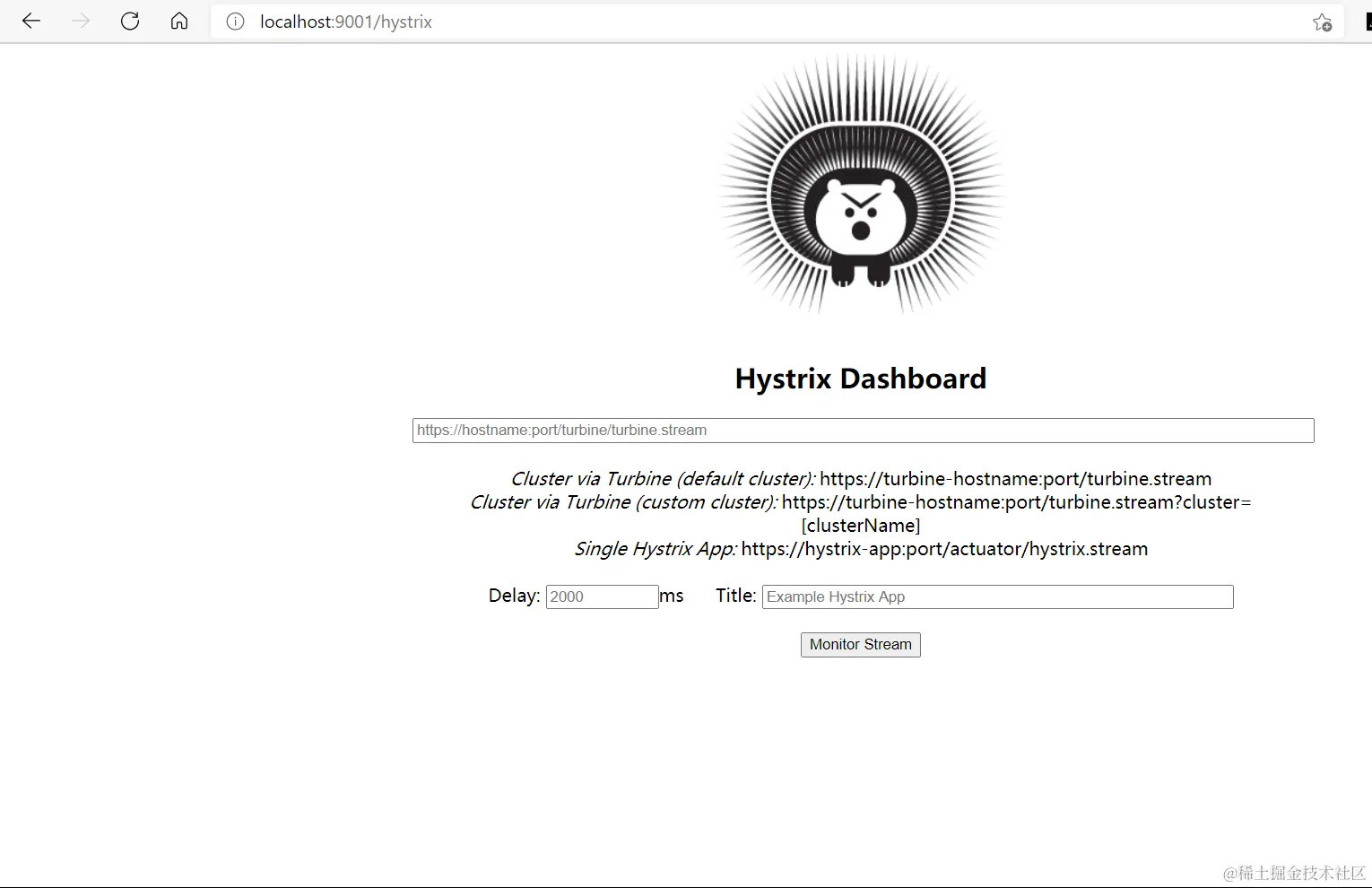
Task: Click the [clusterName] placeholder text
Action: [x=861, y=526]
